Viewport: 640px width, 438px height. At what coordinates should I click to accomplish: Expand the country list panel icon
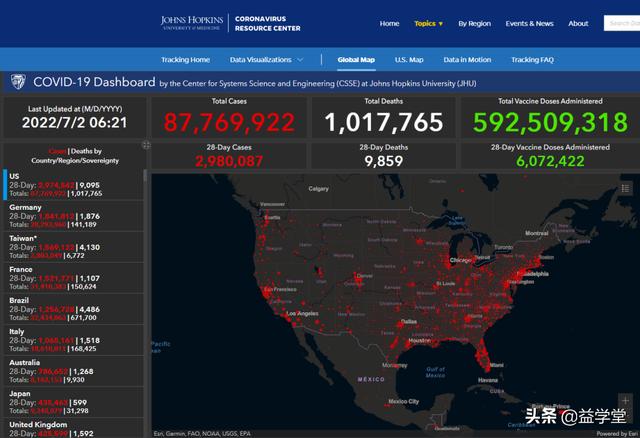pos(146,145)
